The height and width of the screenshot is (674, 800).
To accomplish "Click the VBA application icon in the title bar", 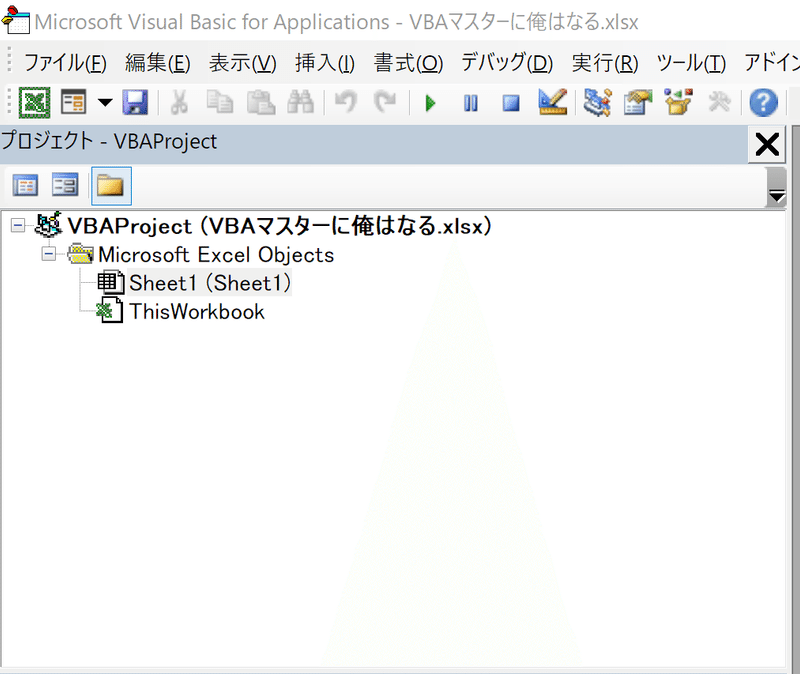I will pyautogui.click(x=16, y=19).
